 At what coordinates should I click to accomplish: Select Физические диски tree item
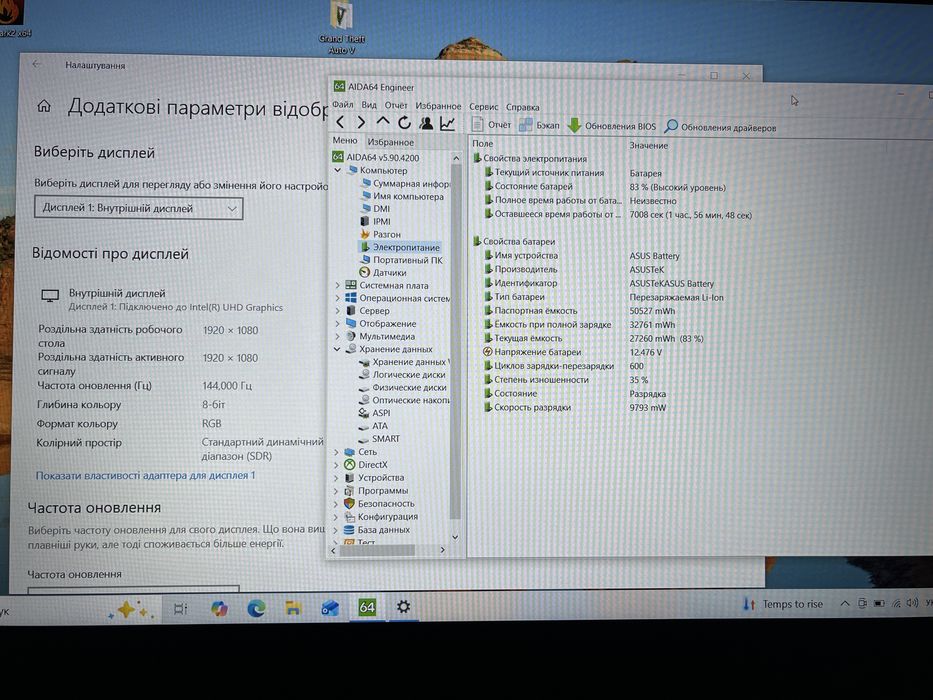click(x=403, y=388)
